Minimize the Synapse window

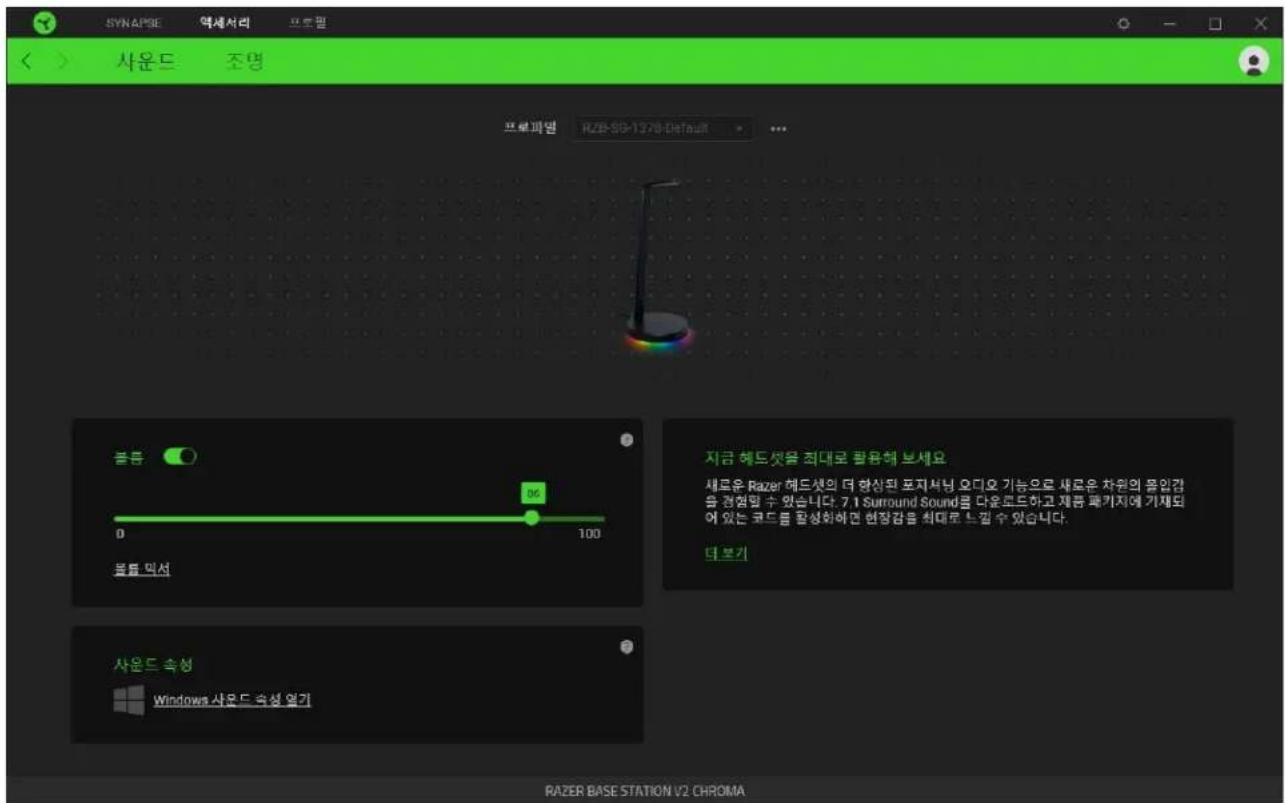1170,23
